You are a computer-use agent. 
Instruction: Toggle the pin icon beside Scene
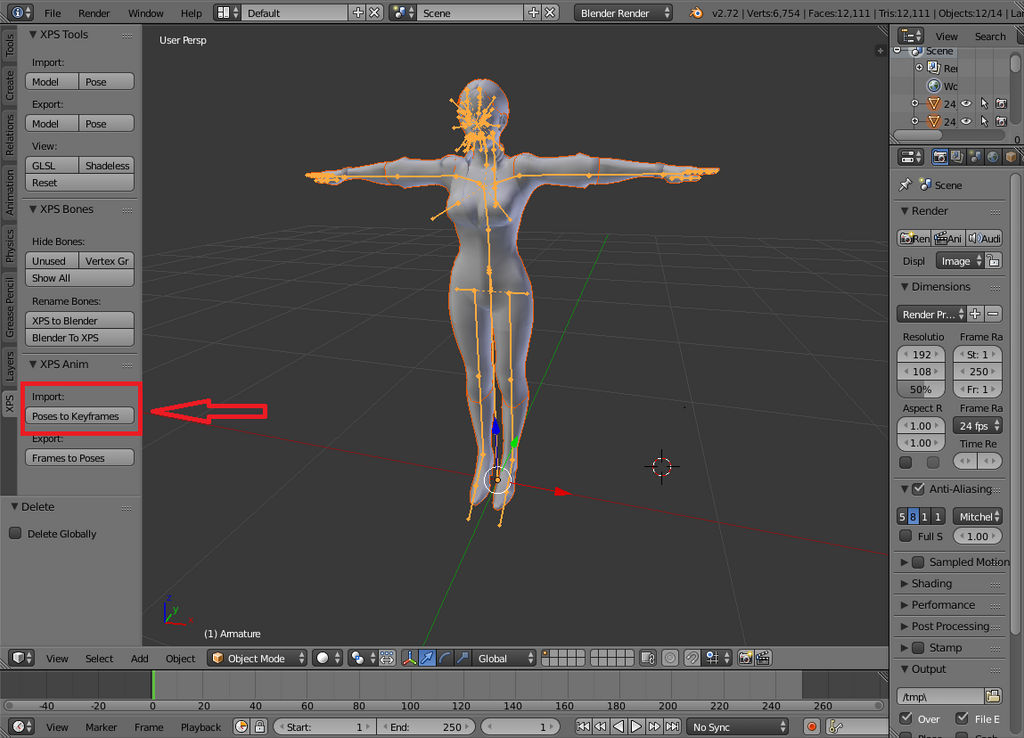(905, 185)
